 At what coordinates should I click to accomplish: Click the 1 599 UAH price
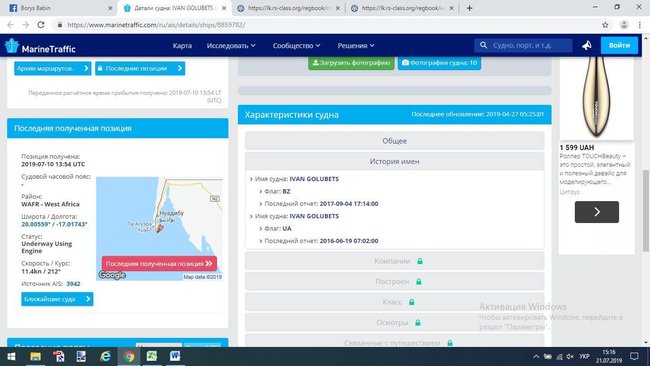pyautogui.click(x=577, y=148)
